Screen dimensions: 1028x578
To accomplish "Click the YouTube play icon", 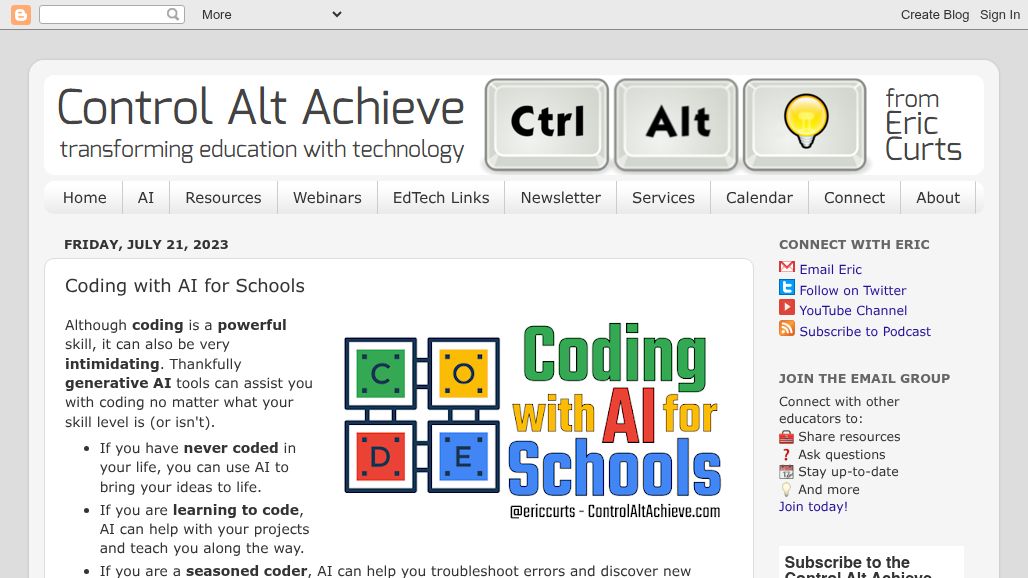I will point(787,310).
